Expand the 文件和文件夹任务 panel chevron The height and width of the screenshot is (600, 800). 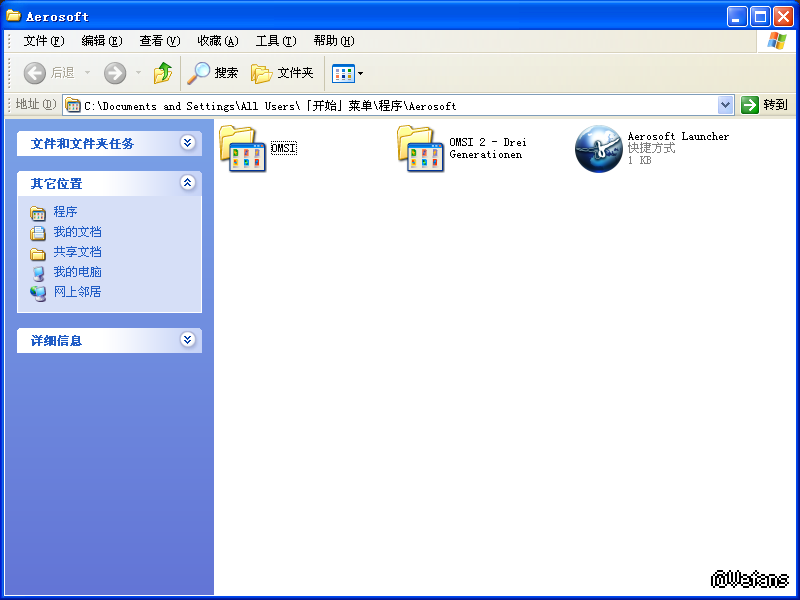(x=187, y=142)
